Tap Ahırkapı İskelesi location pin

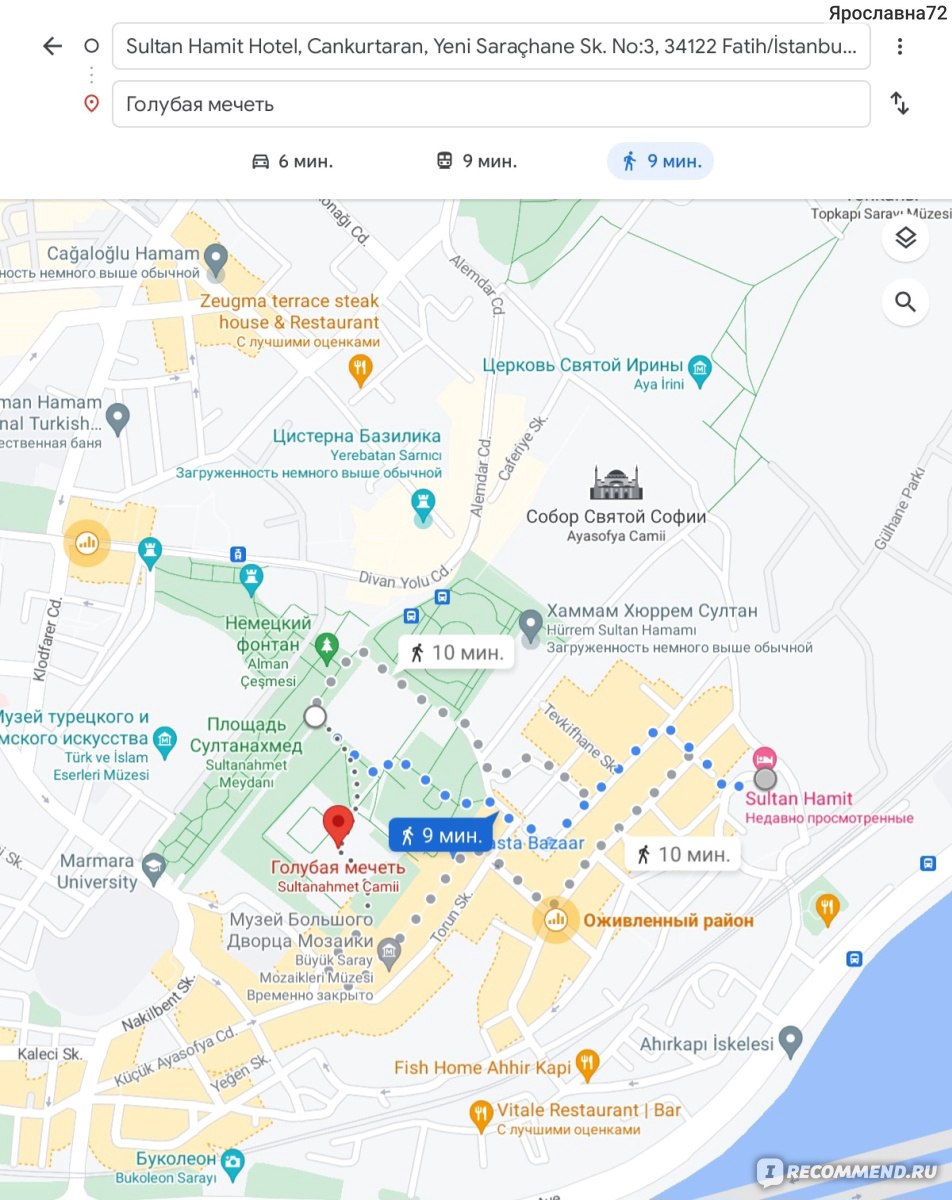tap(791, 1041)
